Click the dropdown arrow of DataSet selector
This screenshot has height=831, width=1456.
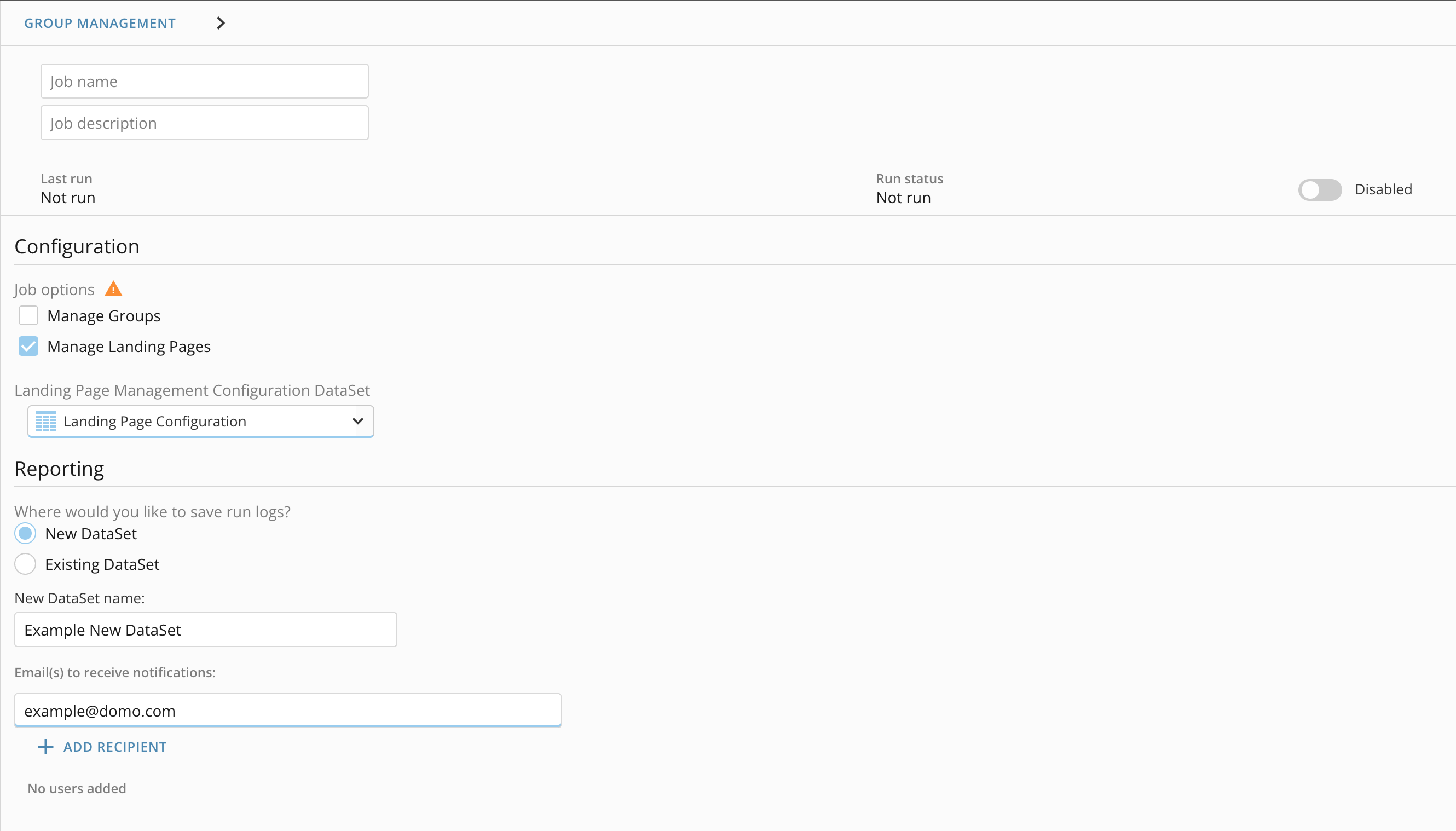(358, 421)
